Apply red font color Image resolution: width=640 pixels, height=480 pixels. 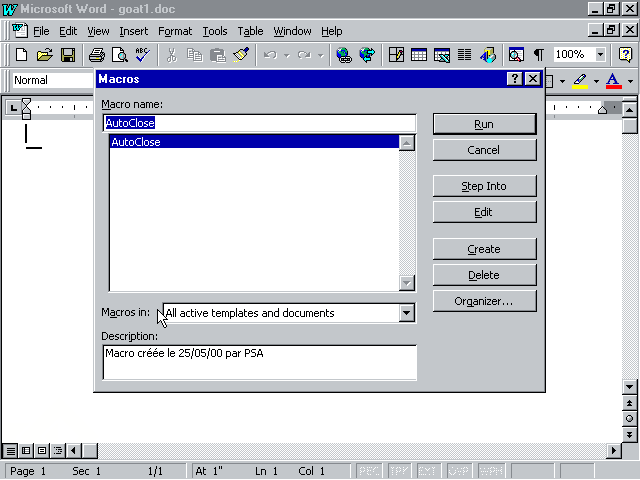613,81
